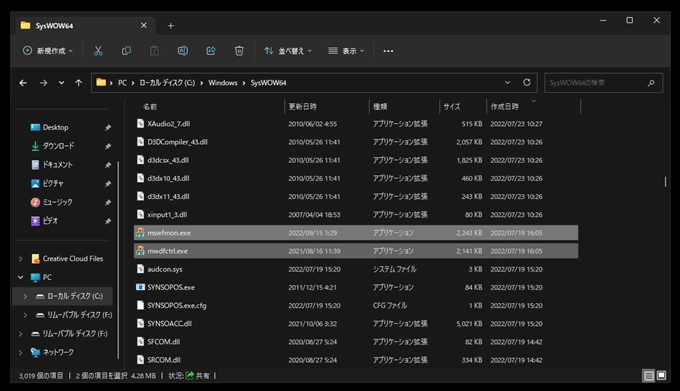Open ピクチャ in quick access
The width and height of the screenshot is (680, 391).
(x=53, y=183)
